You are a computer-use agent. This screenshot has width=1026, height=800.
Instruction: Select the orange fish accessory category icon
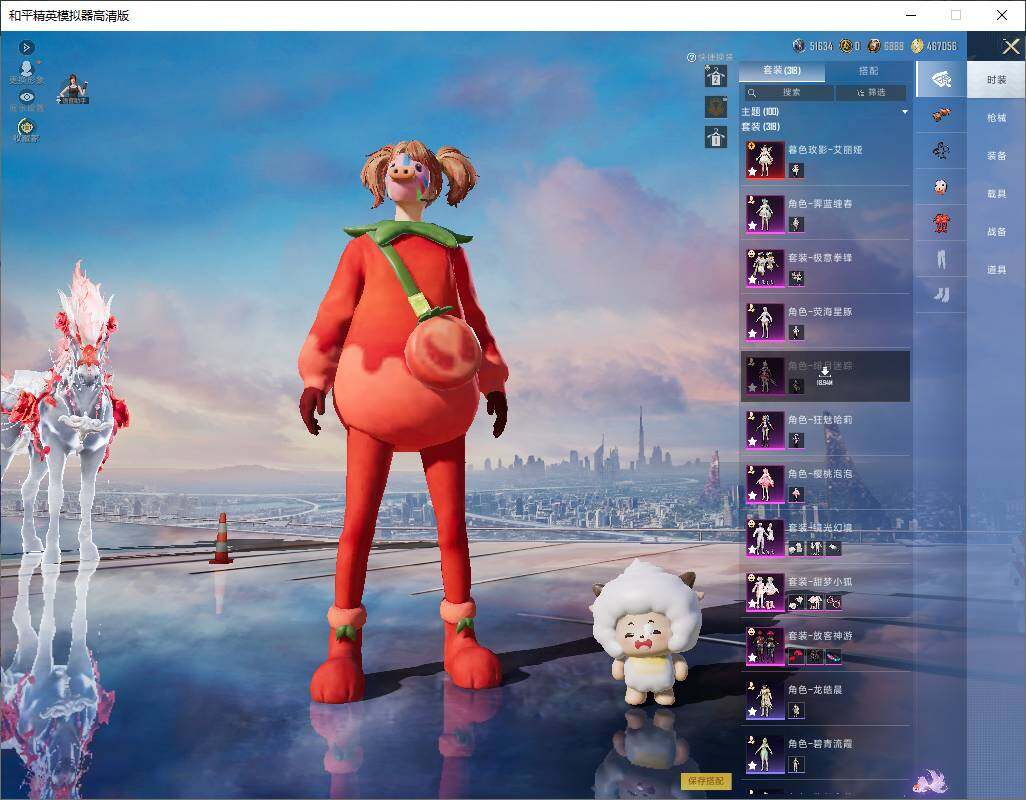click(941, 115)
